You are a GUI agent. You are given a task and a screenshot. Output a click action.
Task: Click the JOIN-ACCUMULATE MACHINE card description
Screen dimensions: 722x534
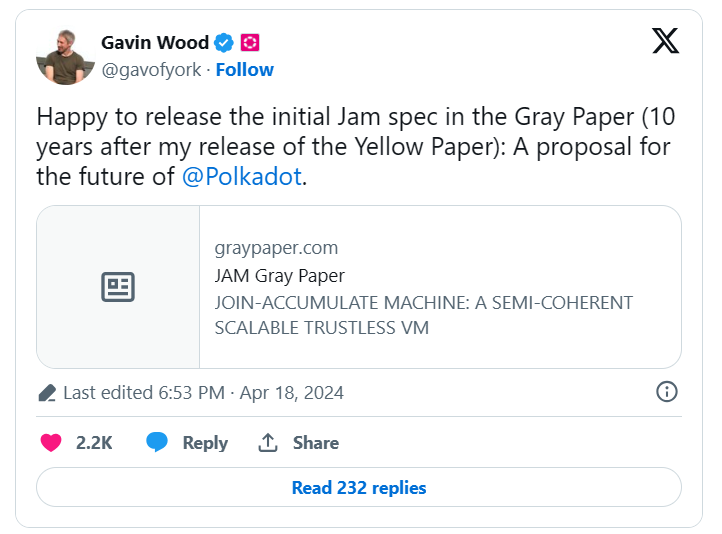[423, 314]
